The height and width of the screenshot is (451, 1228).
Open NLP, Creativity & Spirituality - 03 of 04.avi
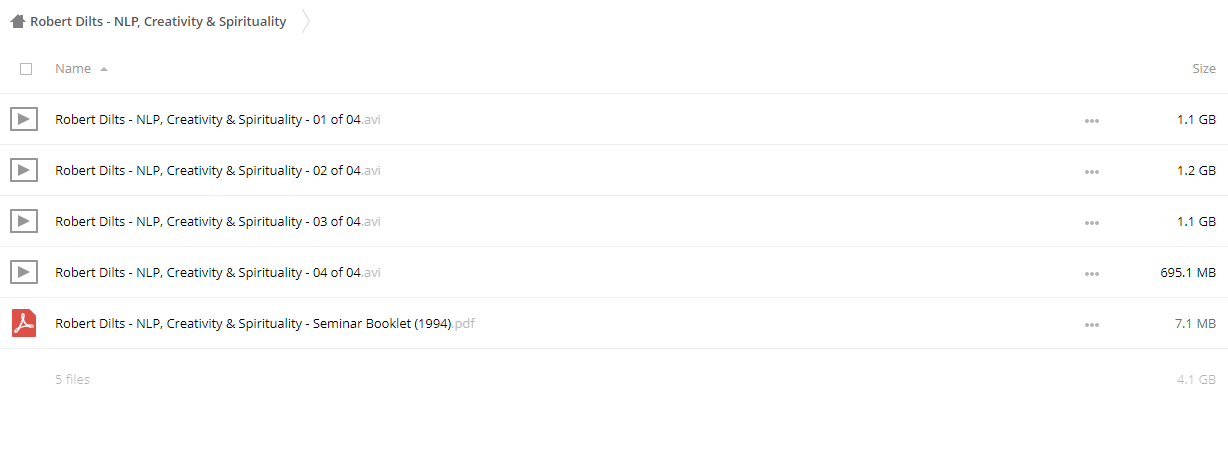(x=218, y=221)
